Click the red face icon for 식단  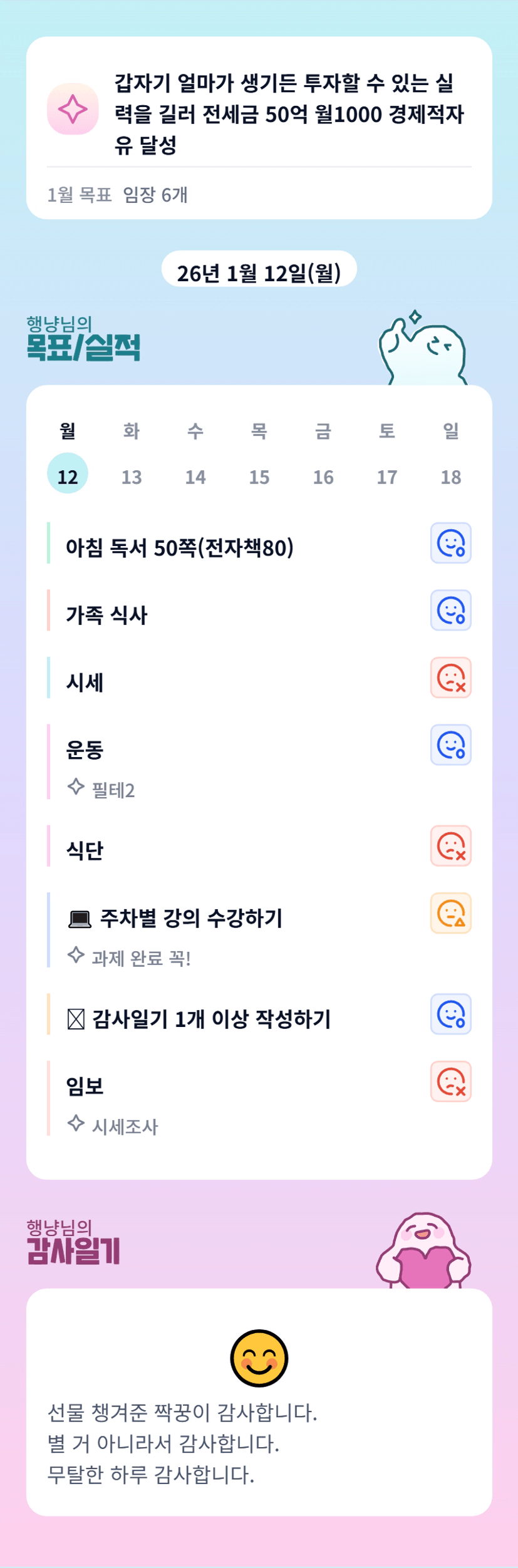point(450,846)
